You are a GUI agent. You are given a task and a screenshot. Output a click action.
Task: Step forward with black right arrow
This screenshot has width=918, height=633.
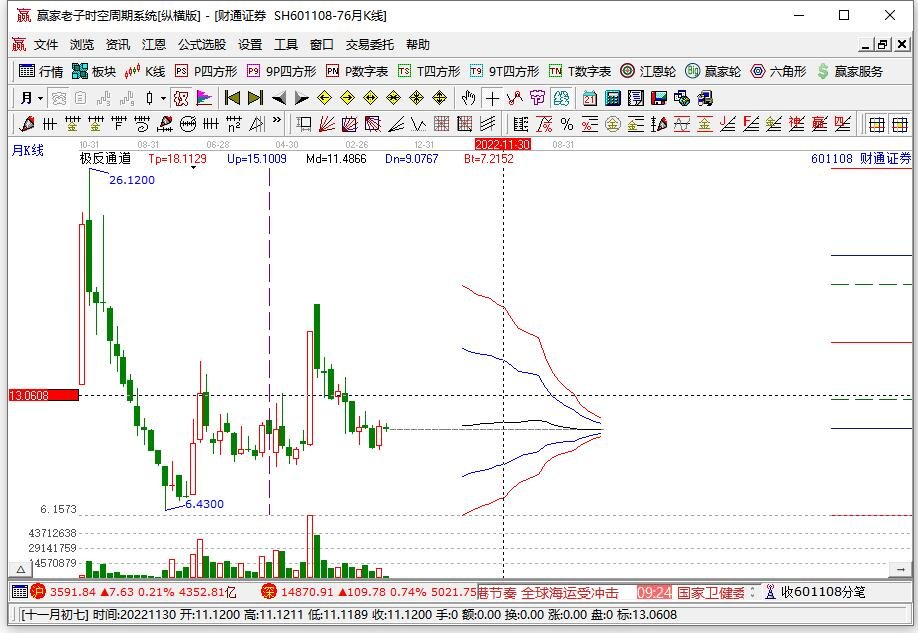click(x=302, y=98)
